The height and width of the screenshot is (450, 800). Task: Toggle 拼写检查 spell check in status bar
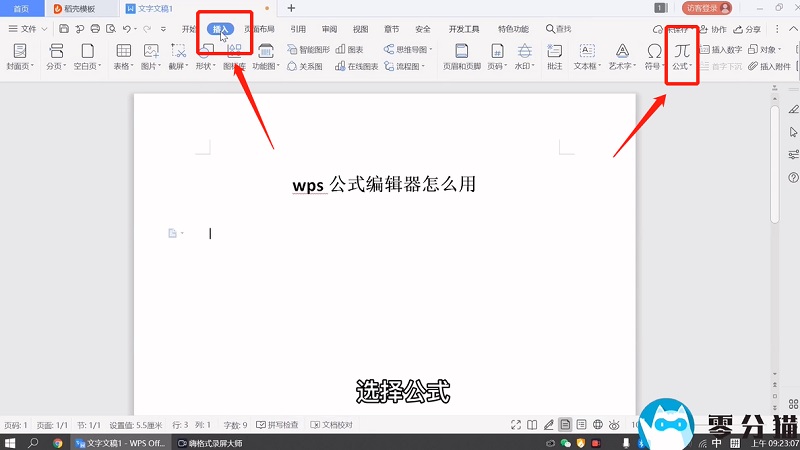[280, 424]
